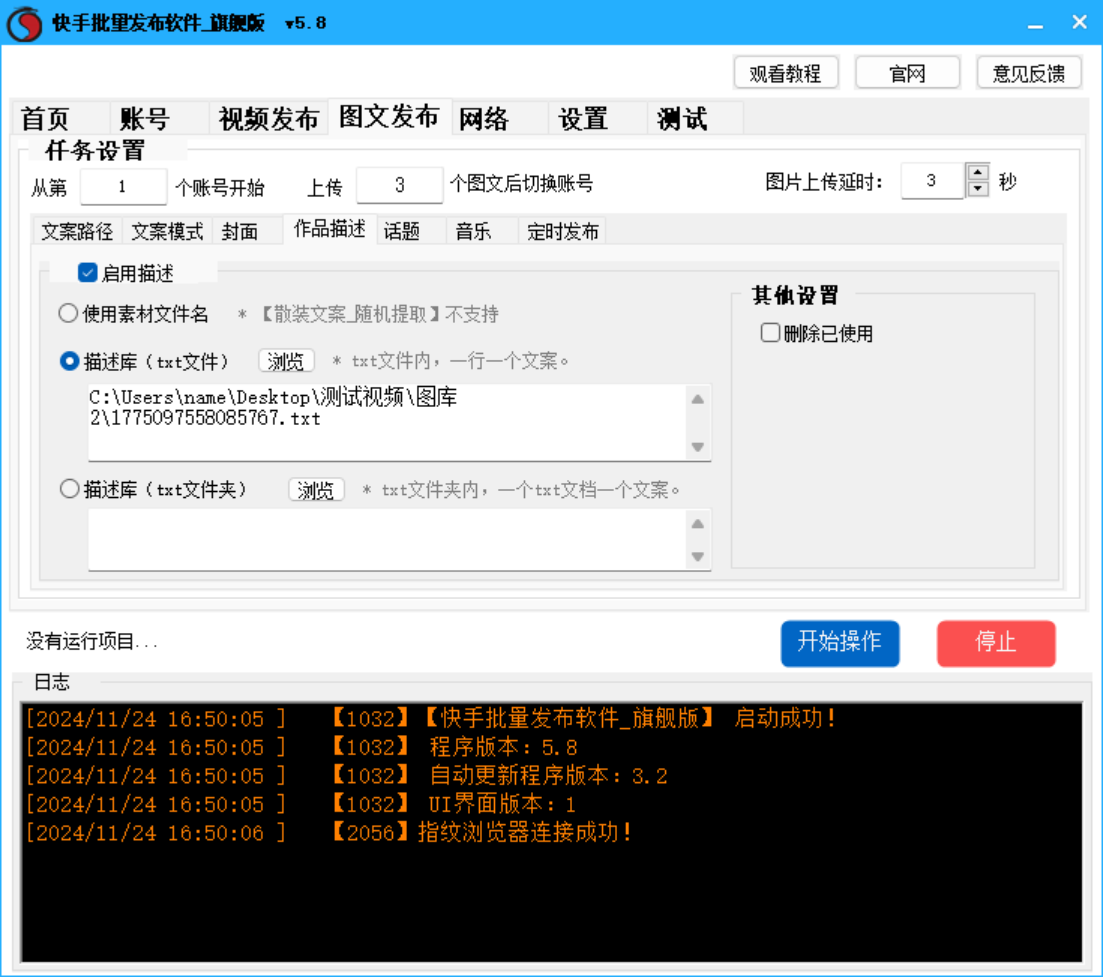Open the 文案模式 sub-tab
This screenshot has width=1103, height=977.
click(x=167, y=231)
